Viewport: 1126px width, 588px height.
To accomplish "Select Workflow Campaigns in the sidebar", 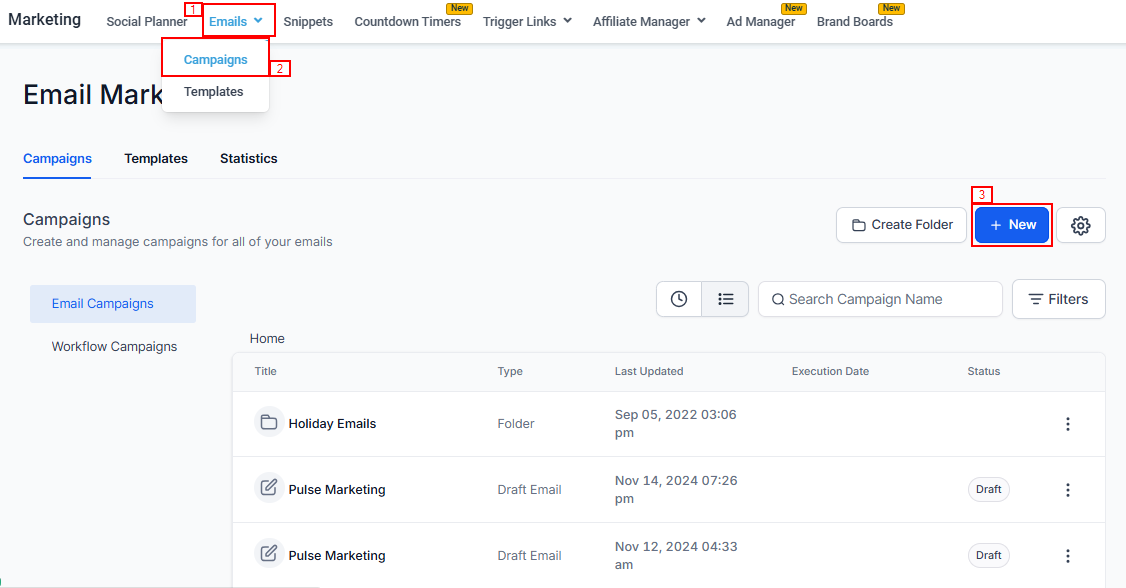I will (x=114, y=347).
